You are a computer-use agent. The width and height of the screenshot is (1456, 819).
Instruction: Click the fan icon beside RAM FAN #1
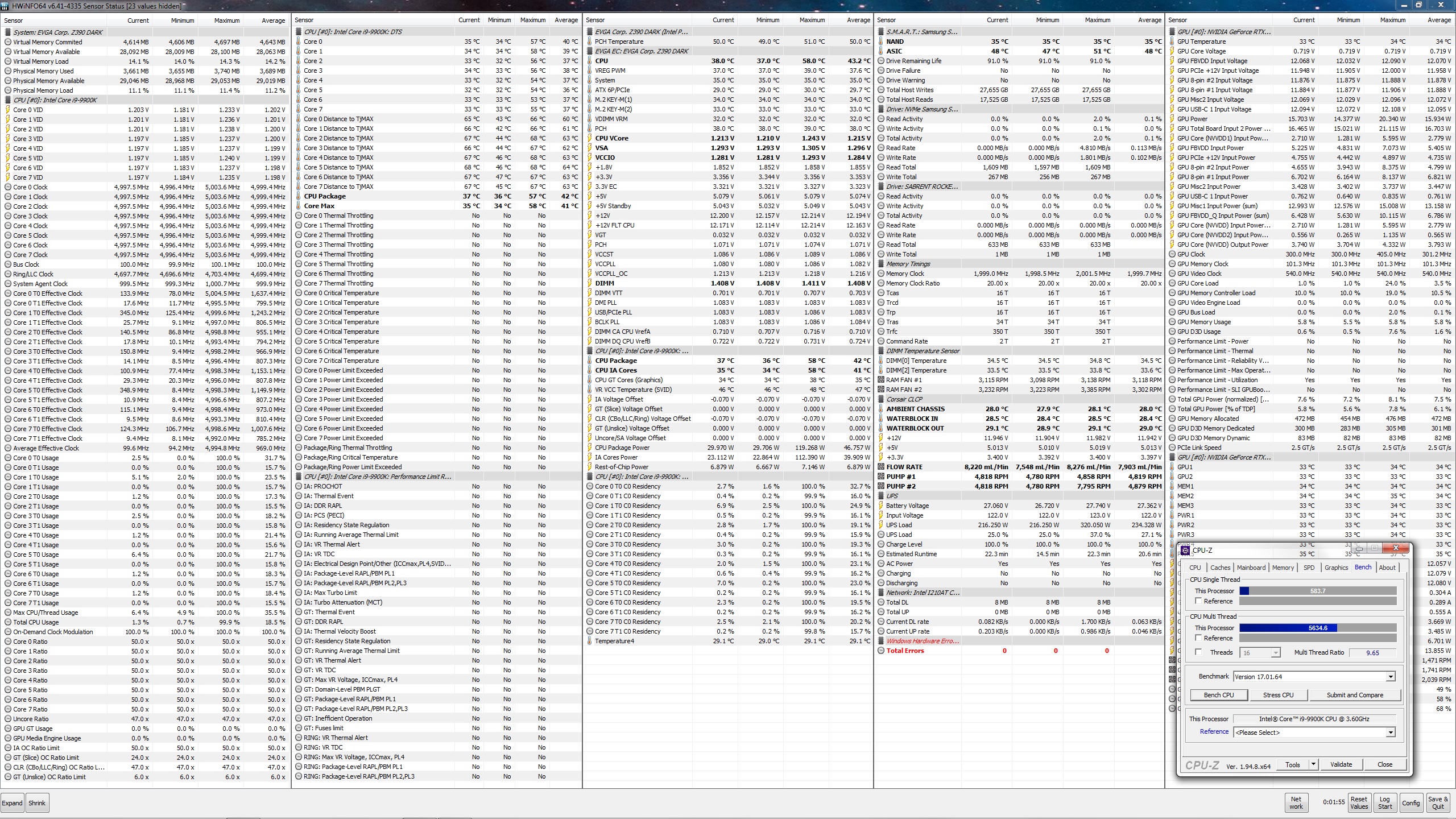tap(881, 380)
